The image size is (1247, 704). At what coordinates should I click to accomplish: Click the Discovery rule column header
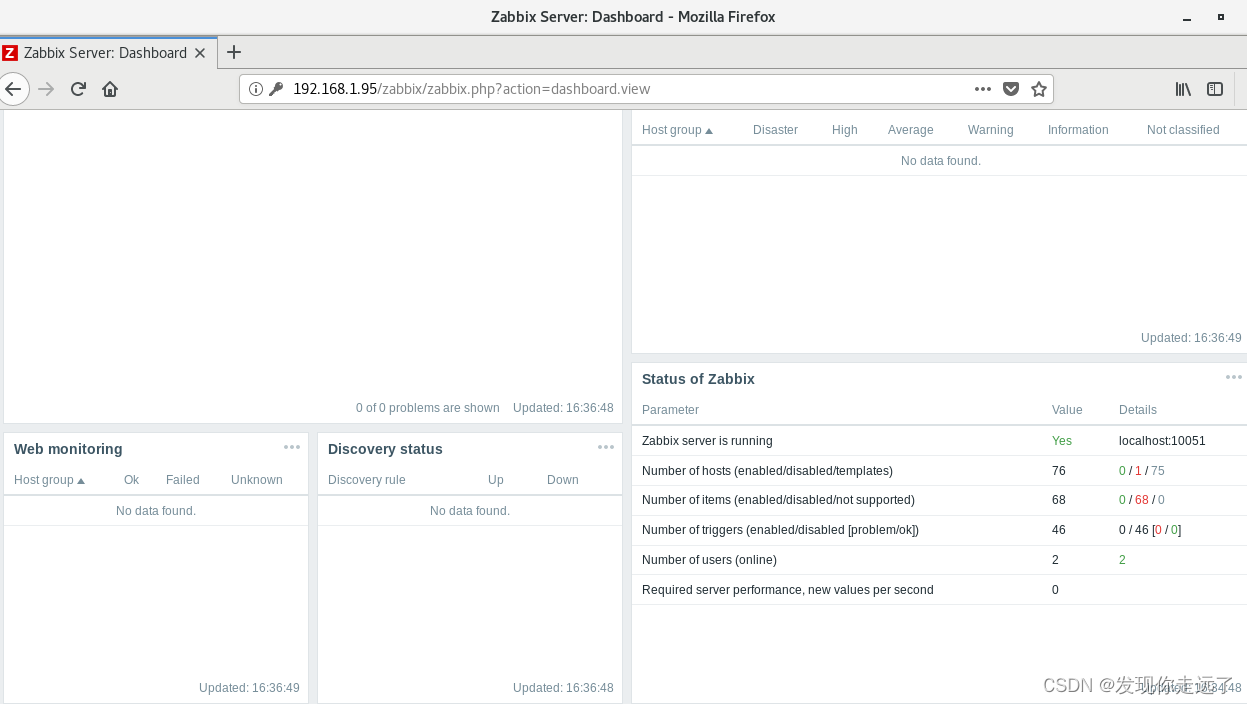point(367,480)
